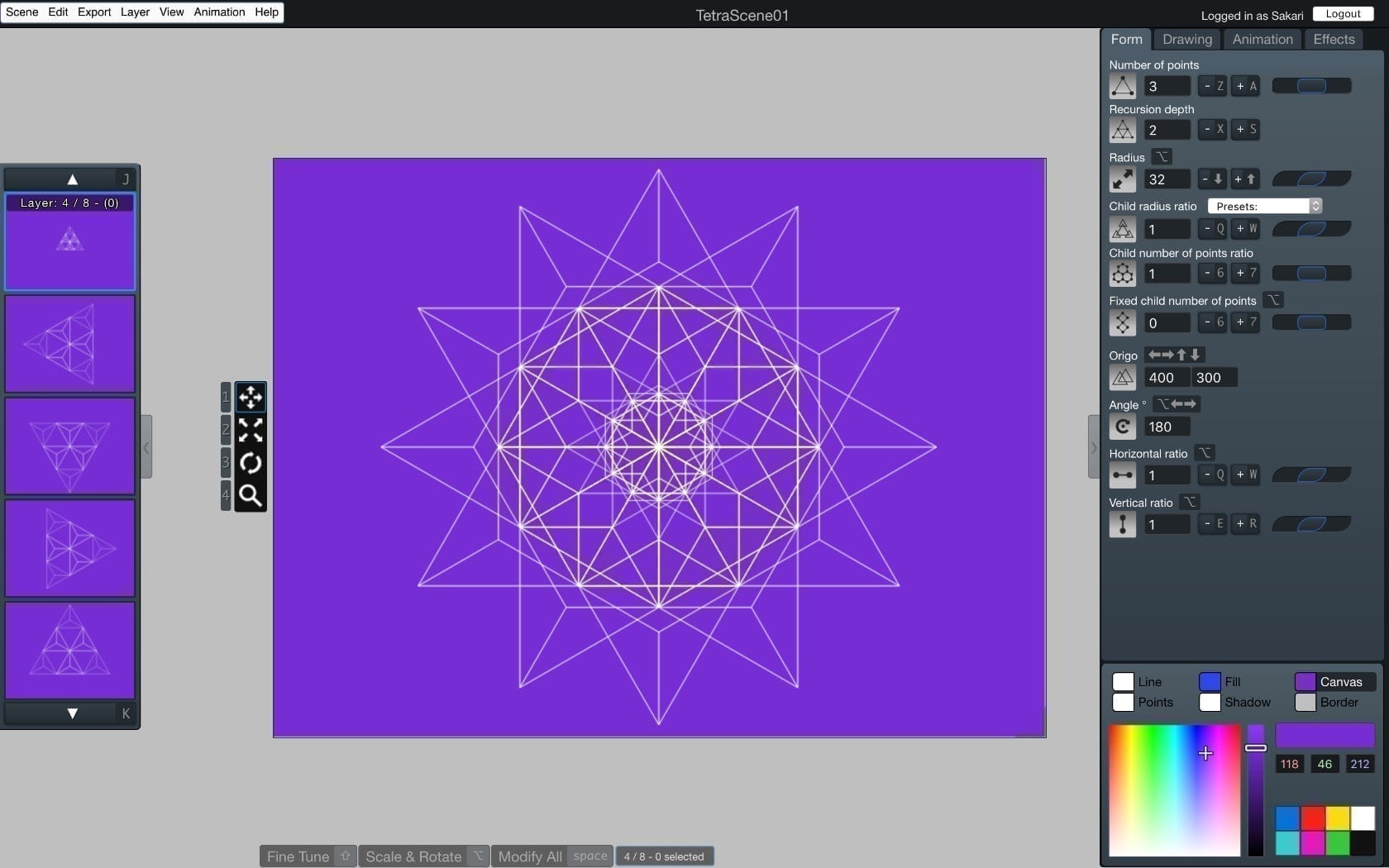Click the Radius value field 32
Image resolution: width=1389 pixels, height=868 pixels.
1167,179
